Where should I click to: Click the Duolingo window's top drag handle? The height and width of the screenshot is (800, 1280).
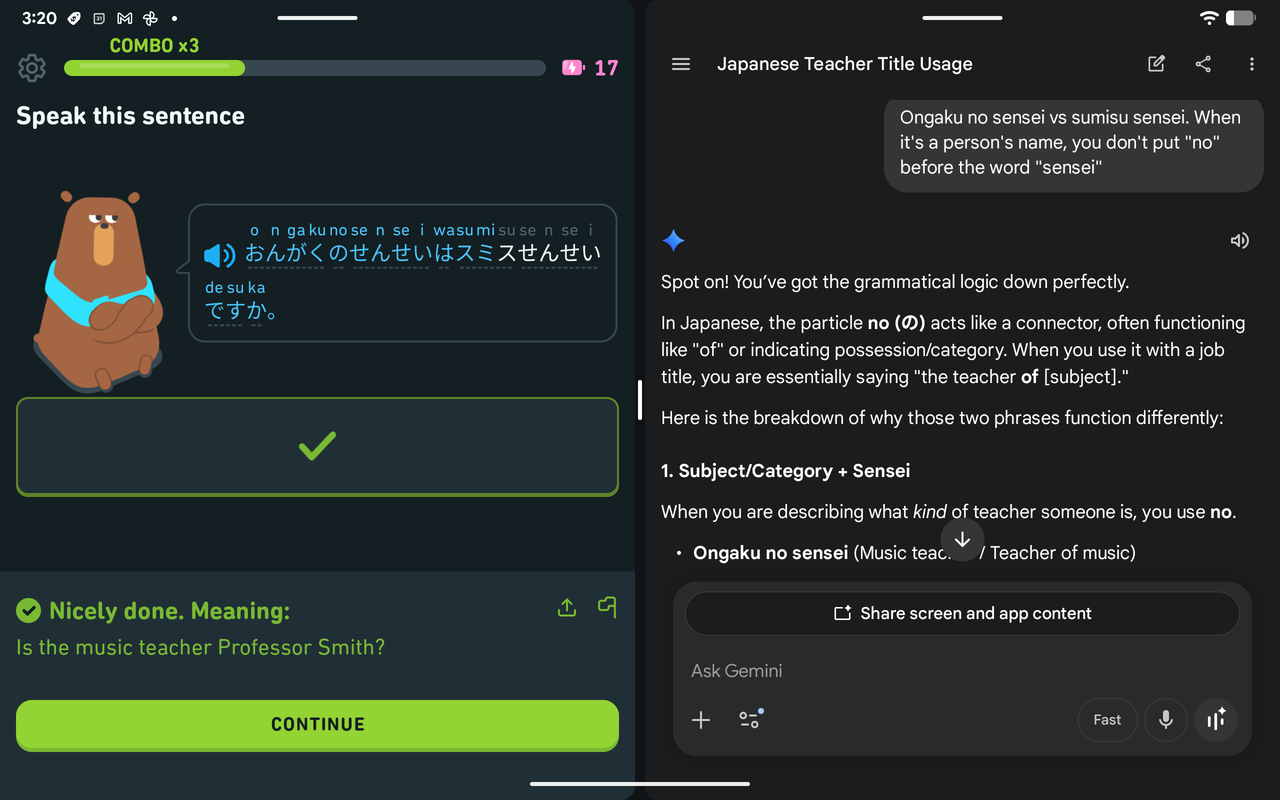coord(317,18)
